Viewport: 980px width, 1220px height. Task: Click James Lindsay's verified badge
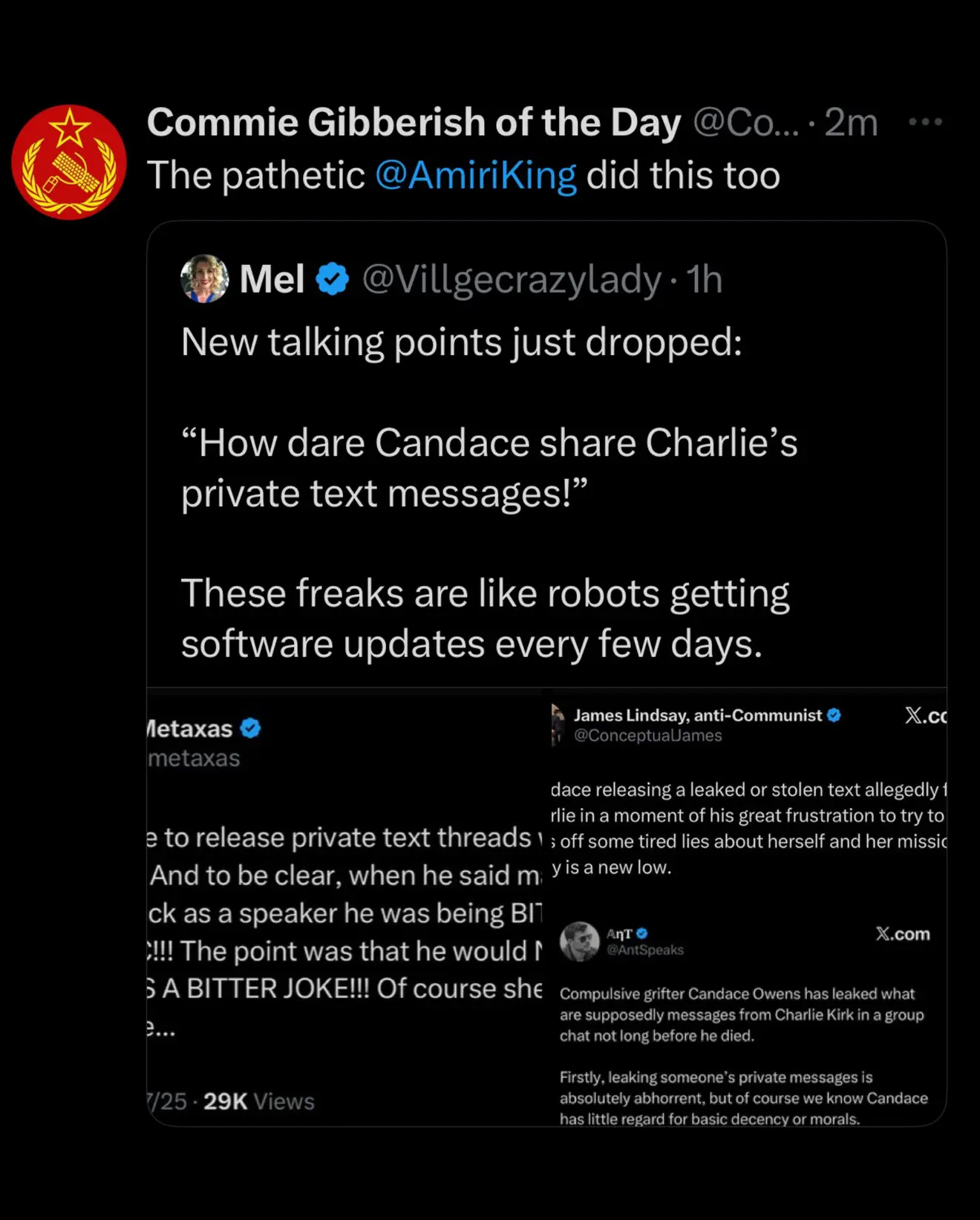[x=834, y=715]
